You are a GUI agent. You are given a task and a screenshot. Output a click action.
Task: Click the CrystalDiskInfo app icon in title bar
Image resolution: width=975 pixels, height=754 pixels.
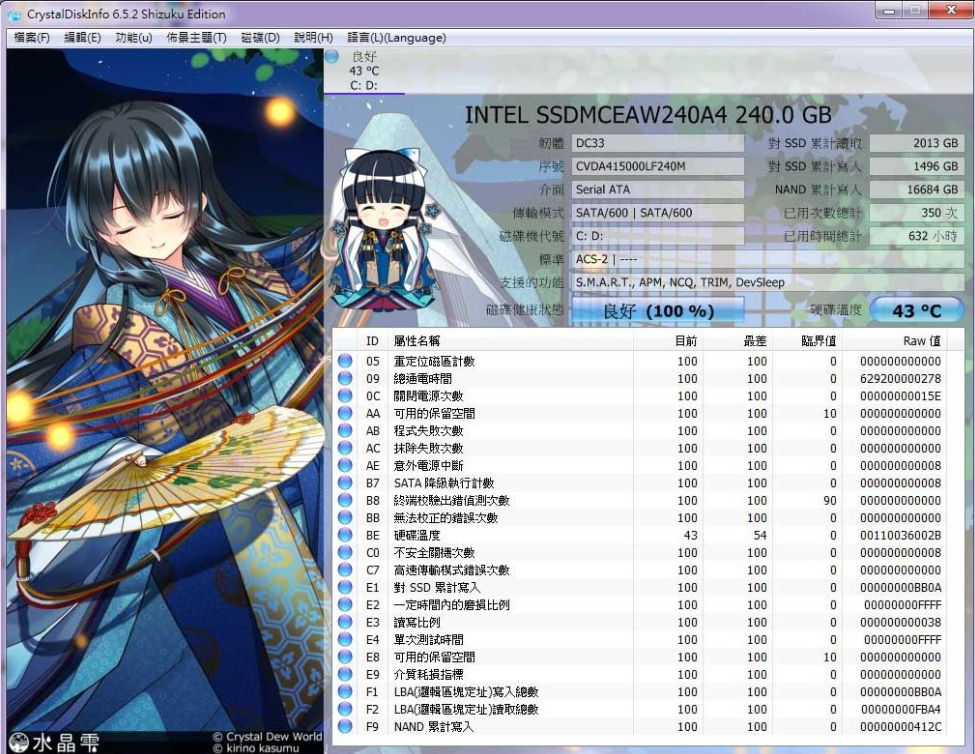pyautogui.click(x=14, y=14)
